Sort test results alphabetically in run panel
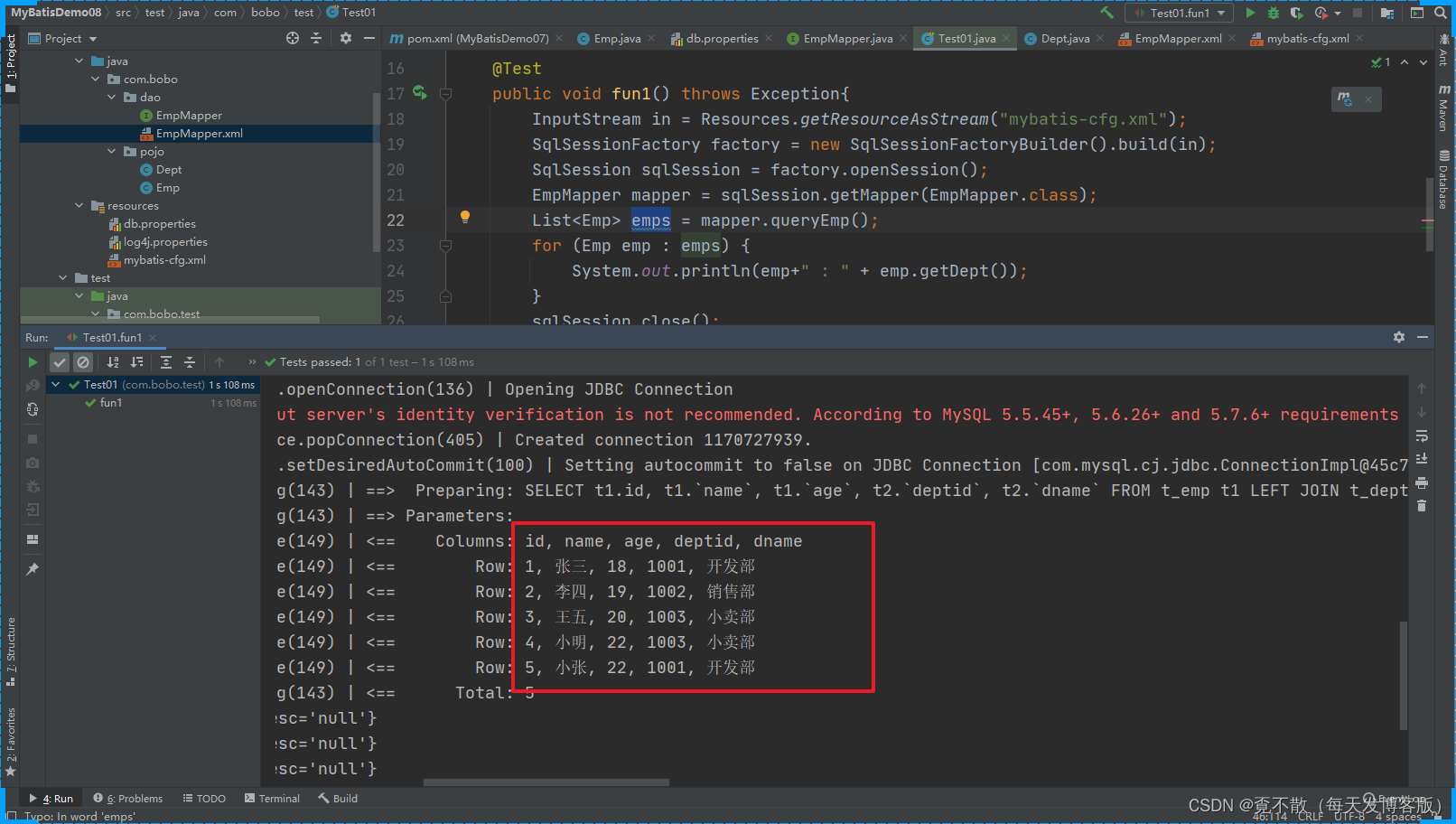 112,361
